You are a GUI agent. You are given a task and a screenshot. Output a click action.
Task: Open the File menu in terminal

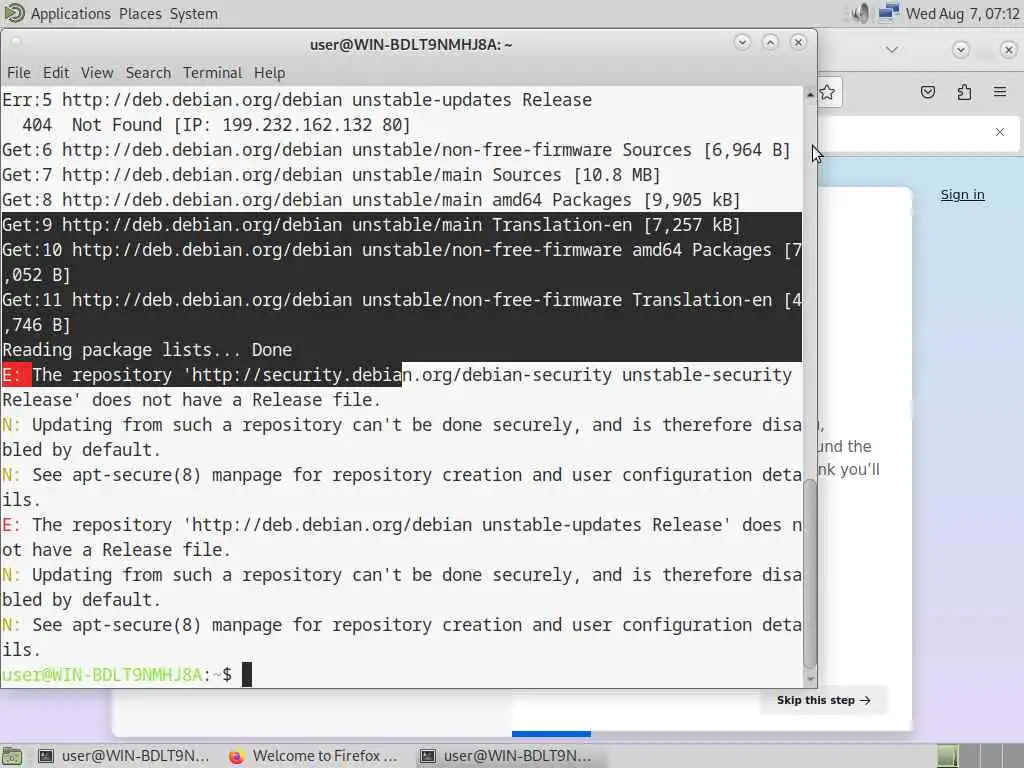coord(19,72)
